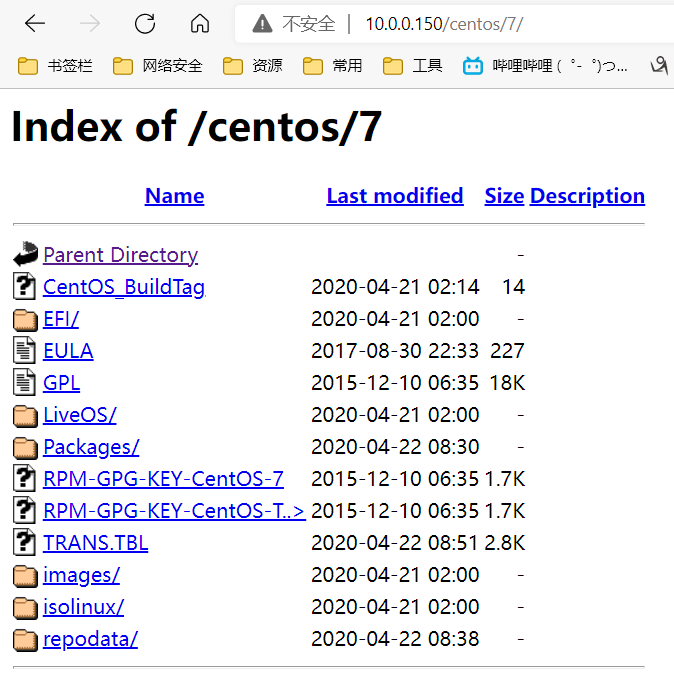This screenshot has width=674, height=687.
Task: Click the unknown-file icon beside CentOS_BuildTag
Action: (25, 286)
